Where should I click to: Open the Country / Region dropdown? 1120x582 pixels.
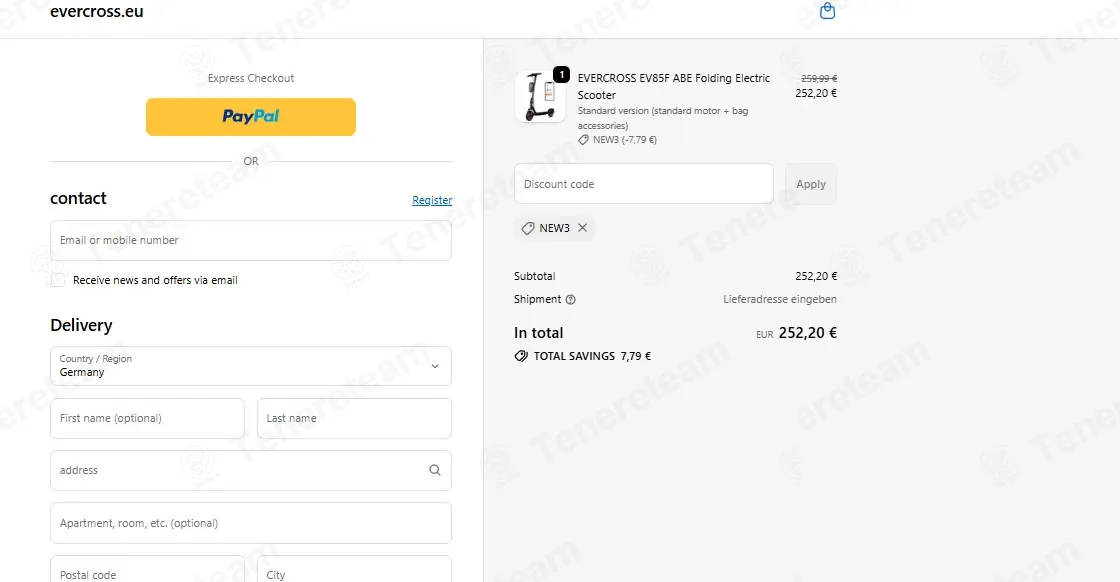click(251, 366)
